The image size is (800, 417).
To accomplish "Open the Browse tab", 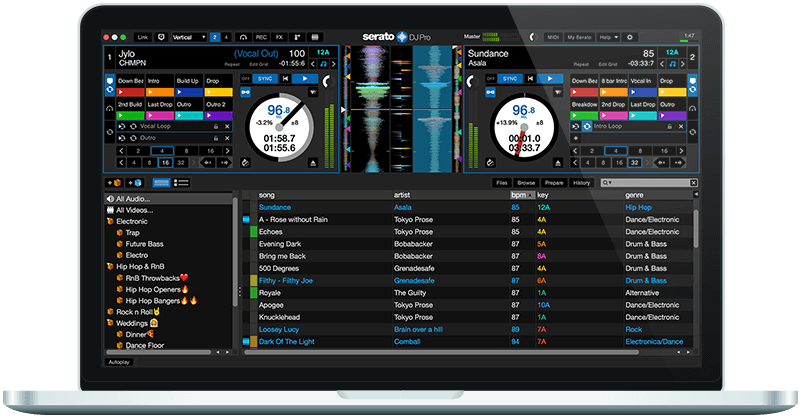I will pyautogui.click(x=526, y=183).
